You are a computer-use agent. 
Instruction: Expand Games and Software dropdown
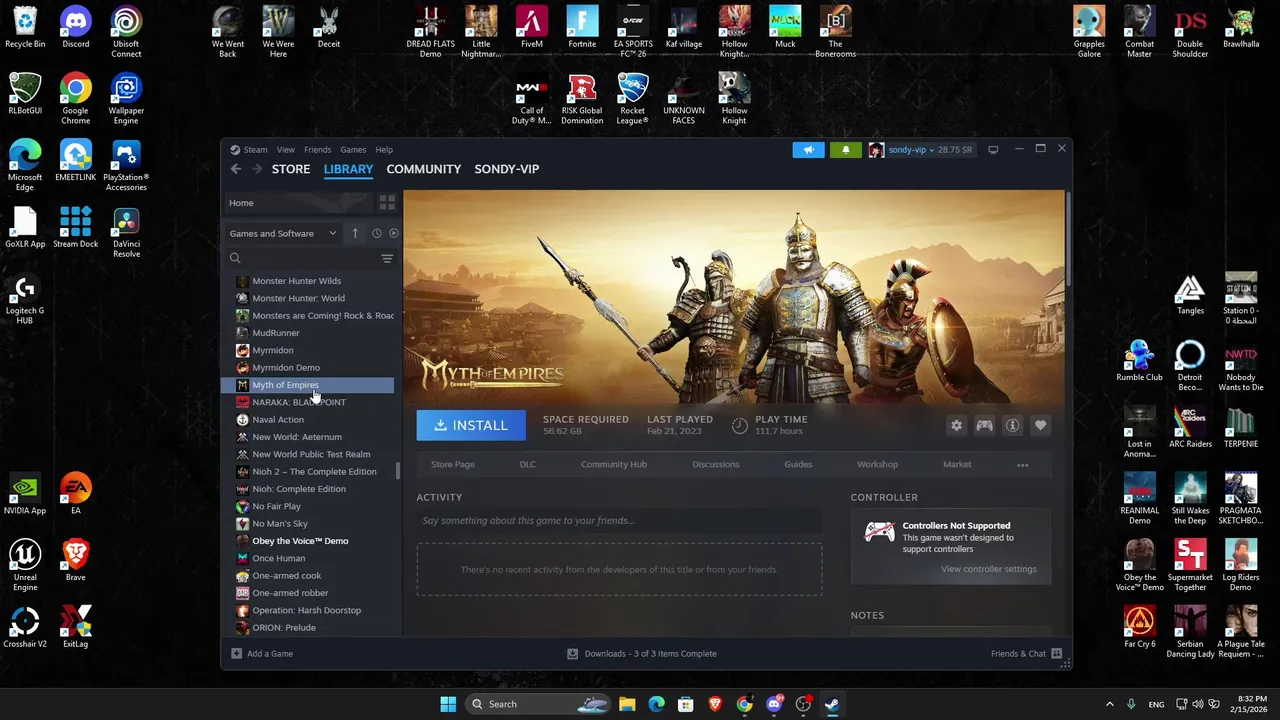(x=283, y=233)
